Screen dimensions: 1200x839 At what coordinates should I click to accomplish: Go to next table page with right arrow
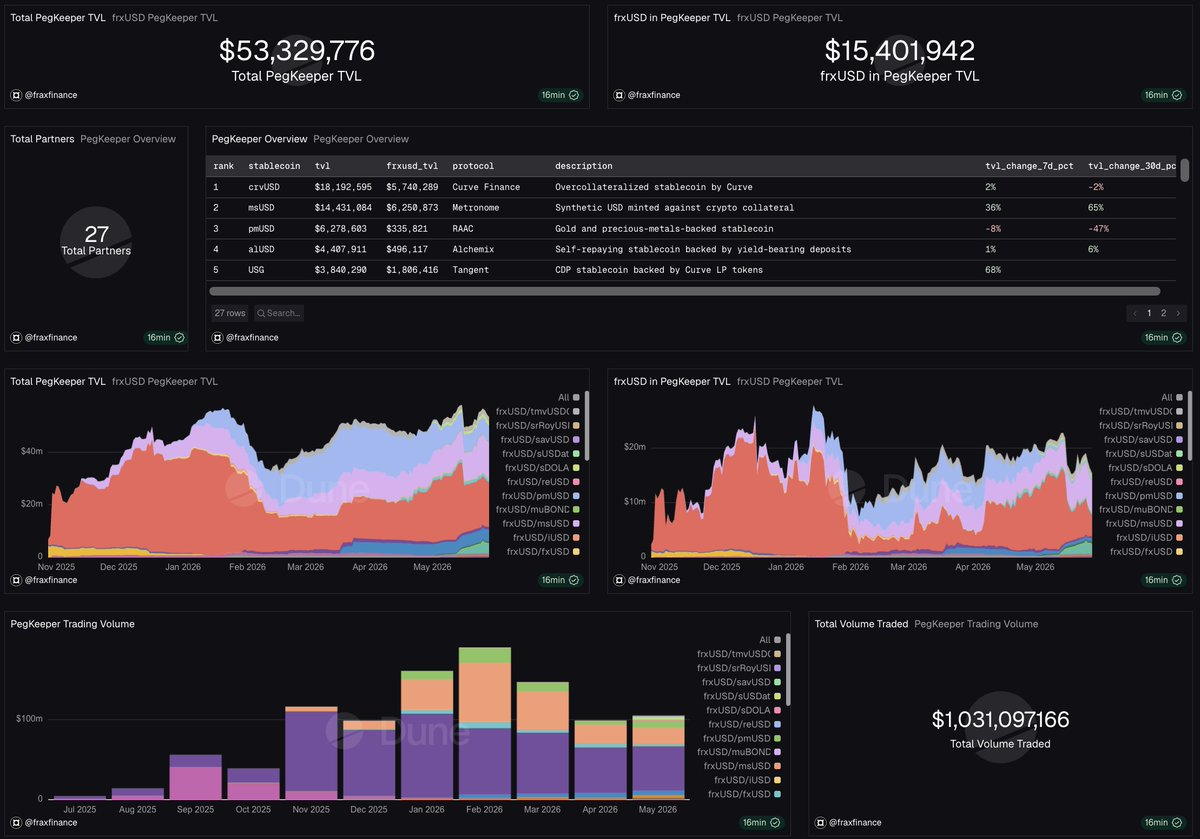1178,313
